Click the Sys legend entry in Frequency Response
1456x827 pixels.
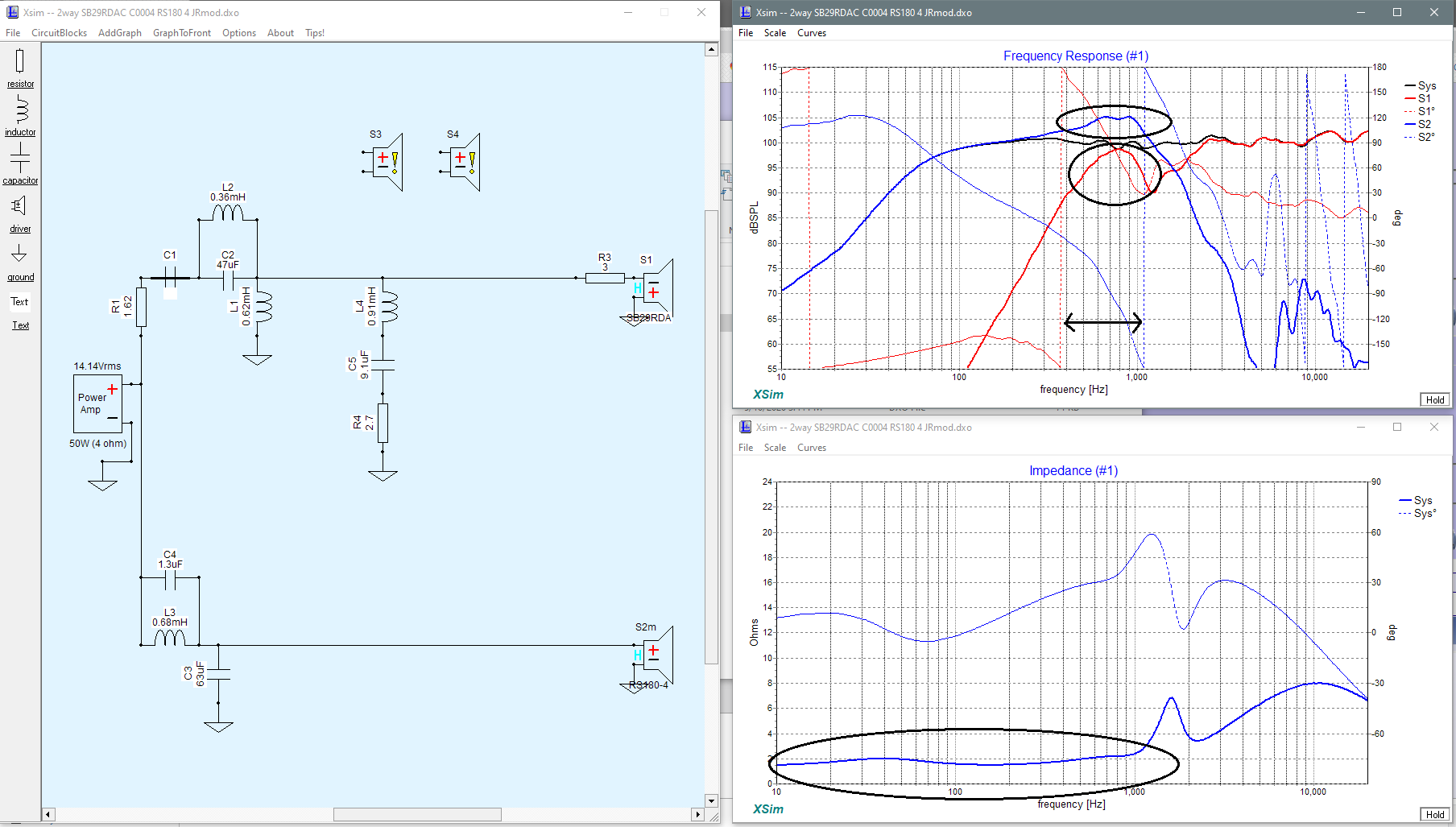tap(1420, 85)
